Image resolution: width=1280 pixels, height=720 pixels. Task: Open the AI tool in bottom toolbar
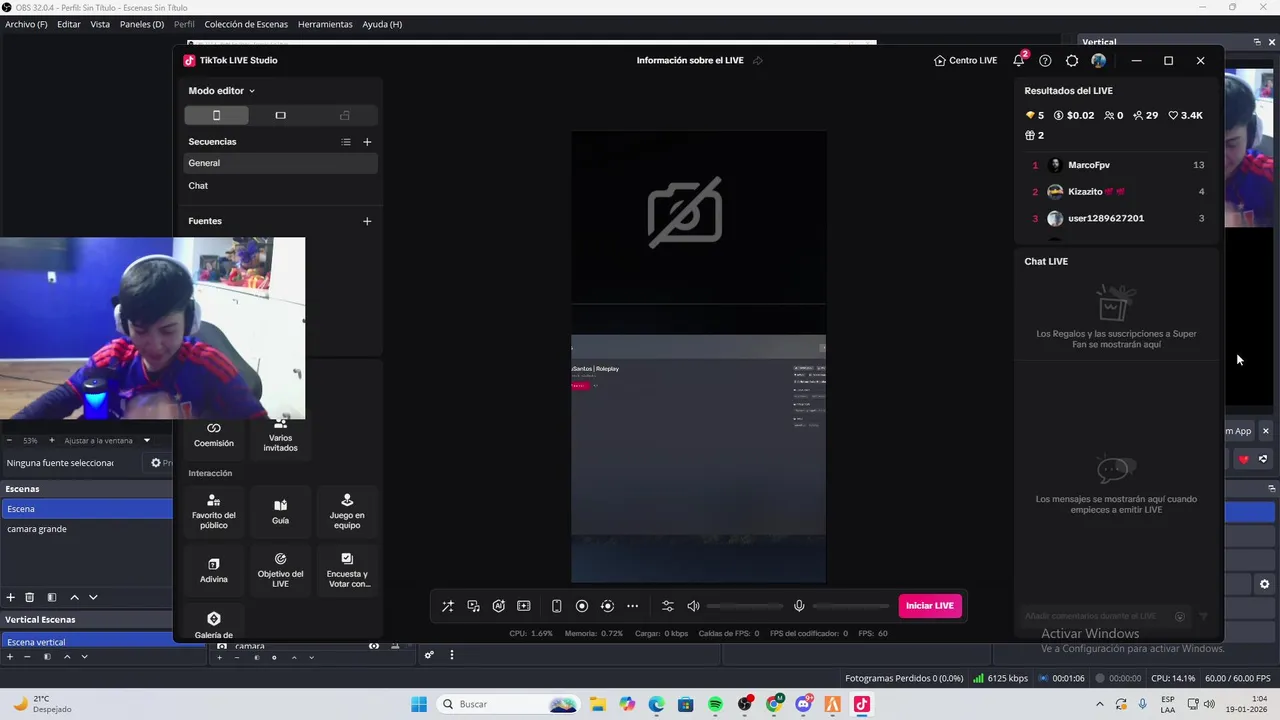pos(498,606)
